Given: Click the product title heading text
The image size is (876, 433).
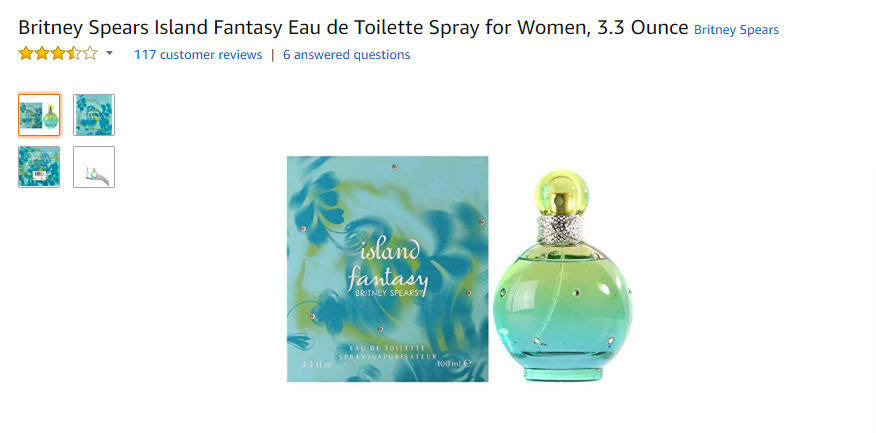Looking at the screenshot, I should click(353, 27).
